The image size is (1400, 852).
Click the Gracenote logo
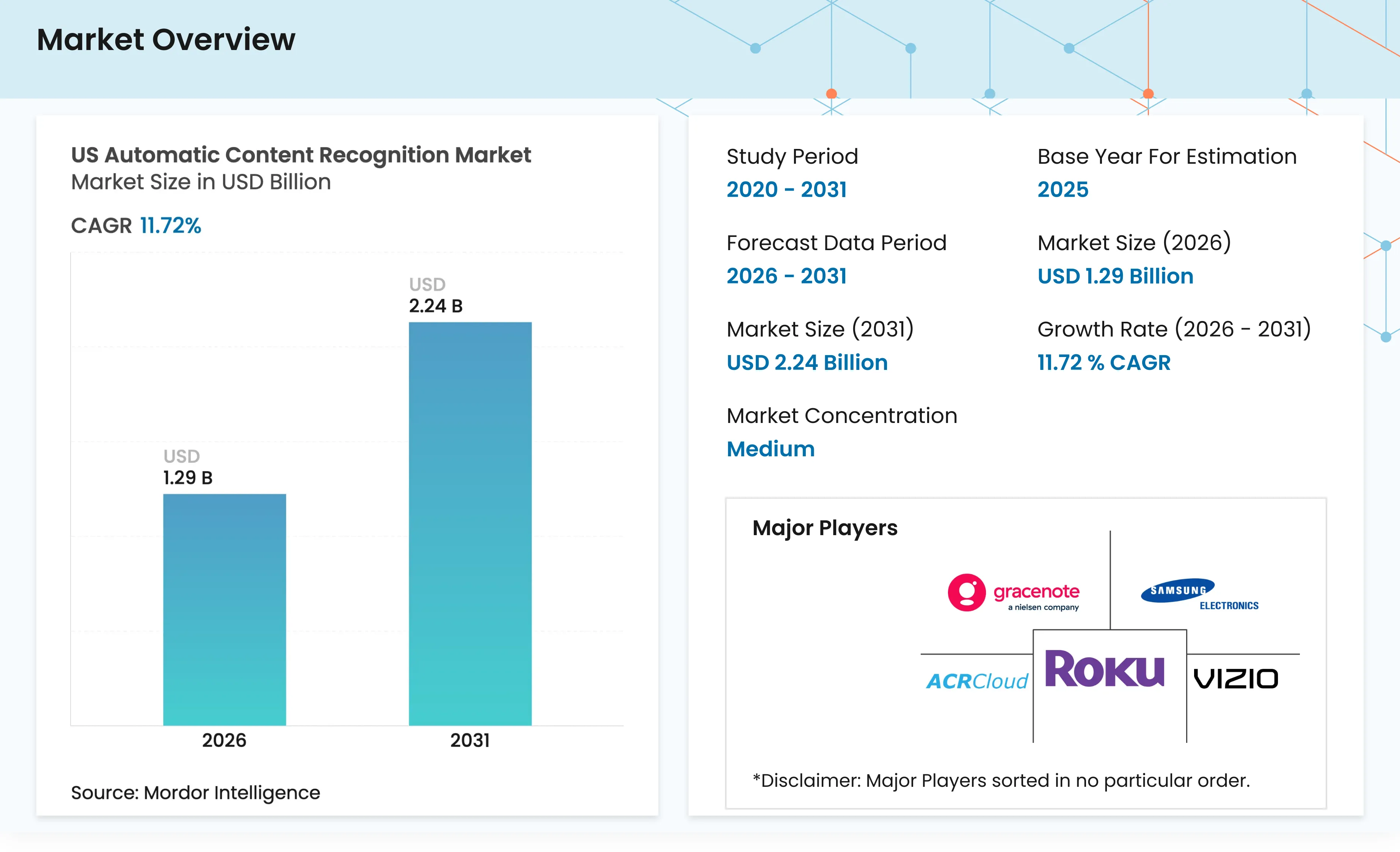point(1013,592)
